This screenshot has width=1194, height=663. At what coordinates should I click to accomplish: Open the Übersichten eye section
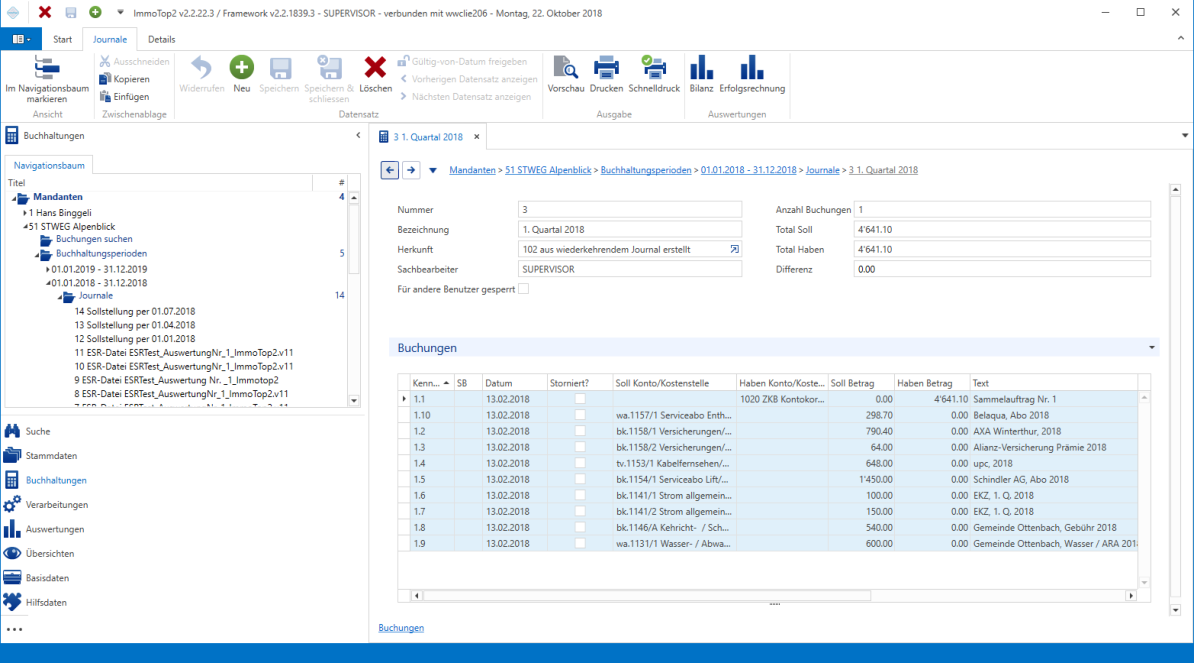click(x=12, y=553)
